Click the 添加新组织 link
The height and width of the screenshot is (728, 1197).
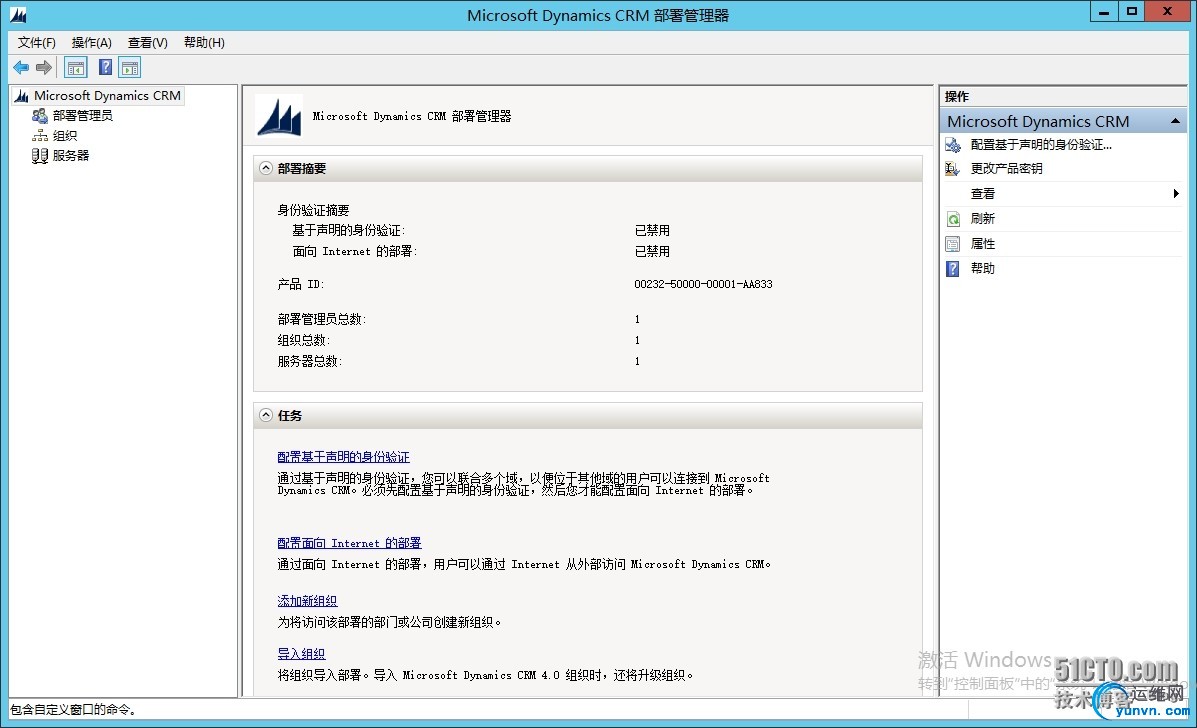click(x=307, y=601)
